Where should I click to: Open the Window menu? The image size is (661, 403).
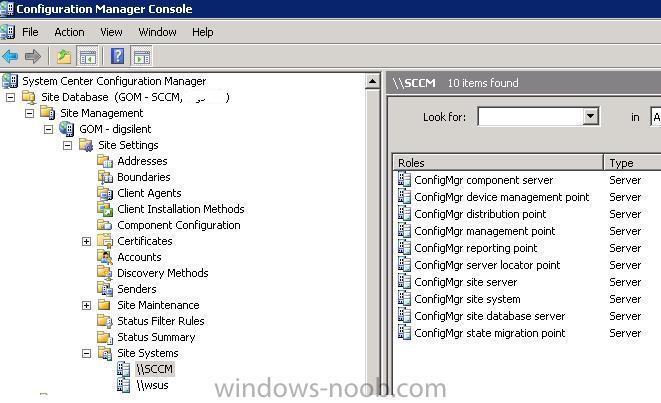coord(157,32)
